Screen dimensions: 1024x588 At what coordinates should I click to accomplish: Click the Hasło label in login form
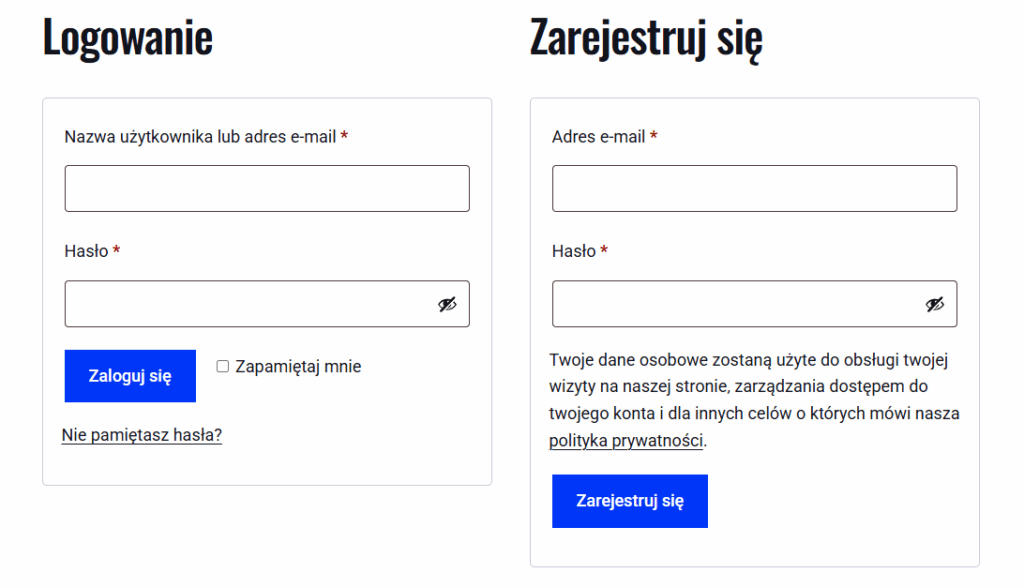pos(86,252)
